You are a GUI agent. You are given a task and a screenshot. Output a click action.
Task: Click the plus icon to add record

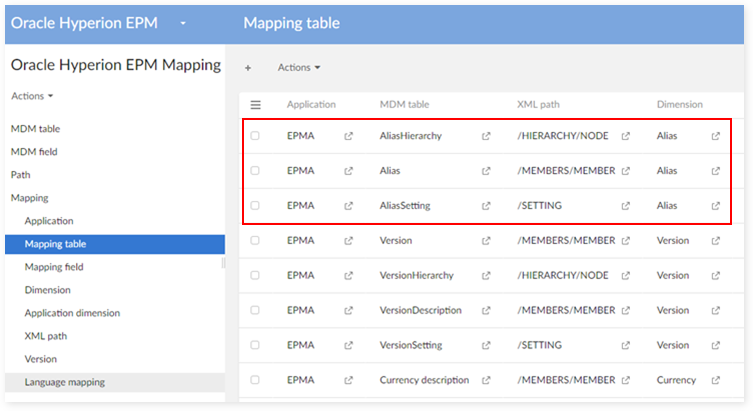coord(248,68)
